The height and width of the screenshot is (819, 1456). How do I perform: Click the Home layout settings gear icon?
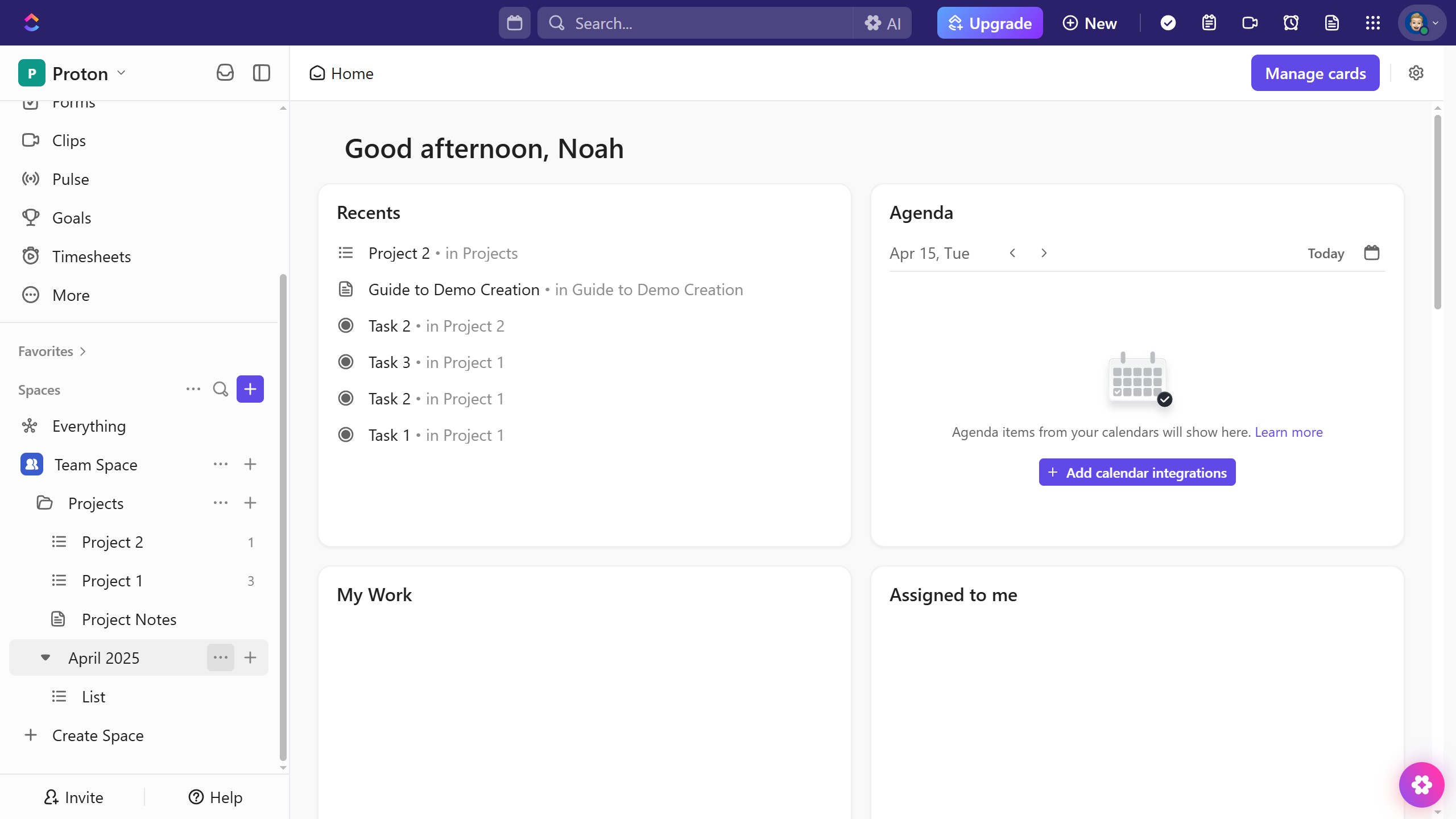click(1416, 73)
